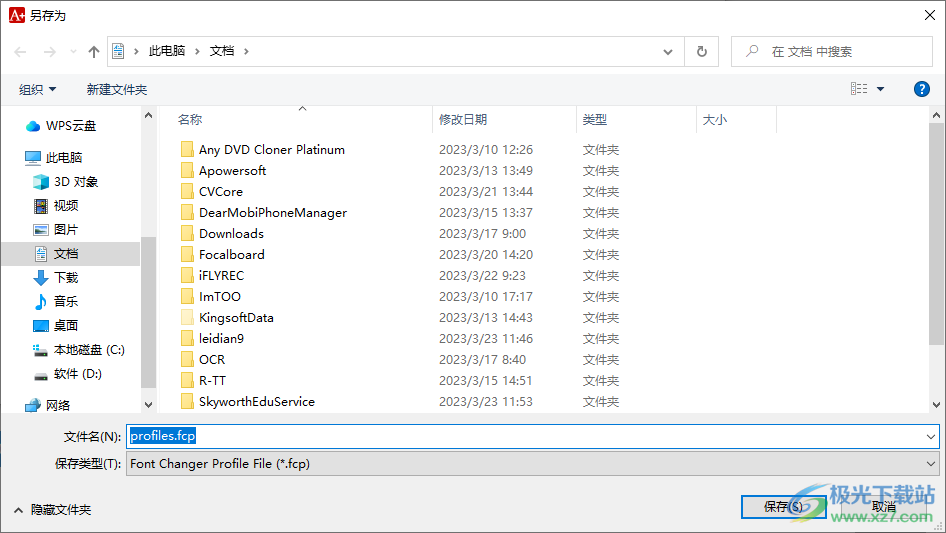Image resolution: width=946 pixels, height=533 pixels.
Task: Click the search box 在 文档 中搜索
Action: pyautogui.click(x=832, y=52)
